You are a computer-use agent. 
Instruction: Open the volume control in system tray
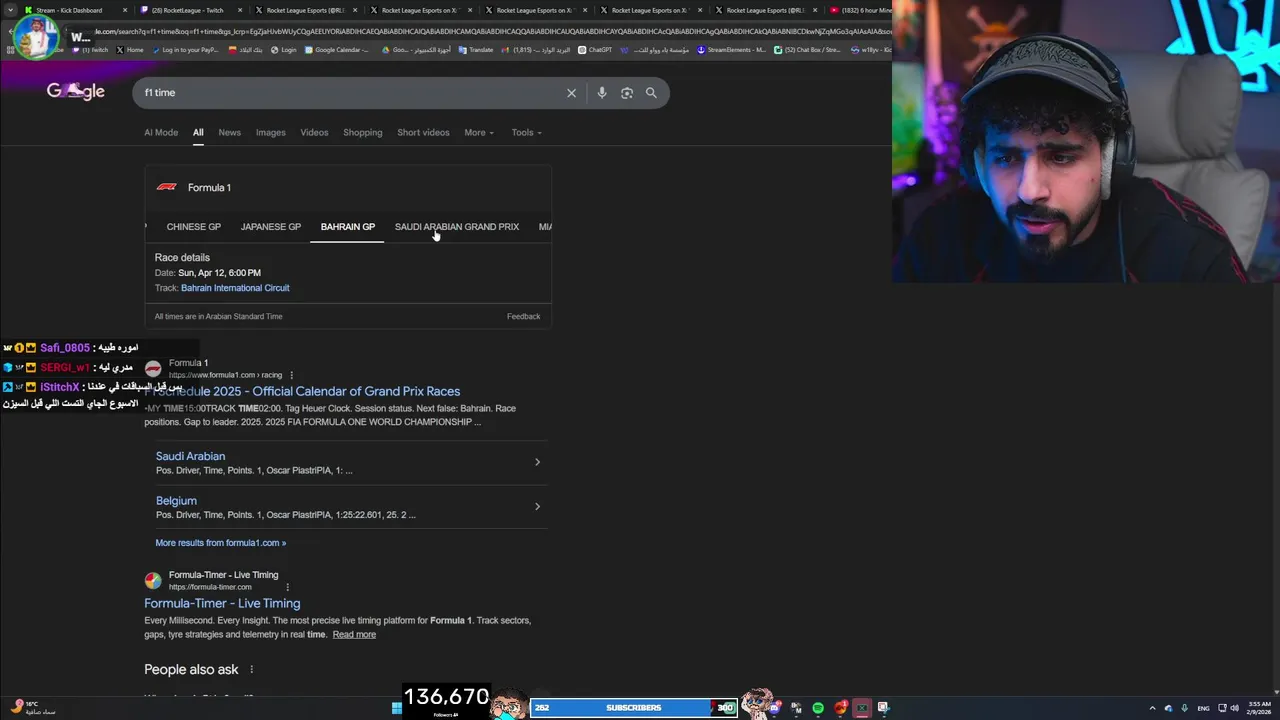point(1234,708)
